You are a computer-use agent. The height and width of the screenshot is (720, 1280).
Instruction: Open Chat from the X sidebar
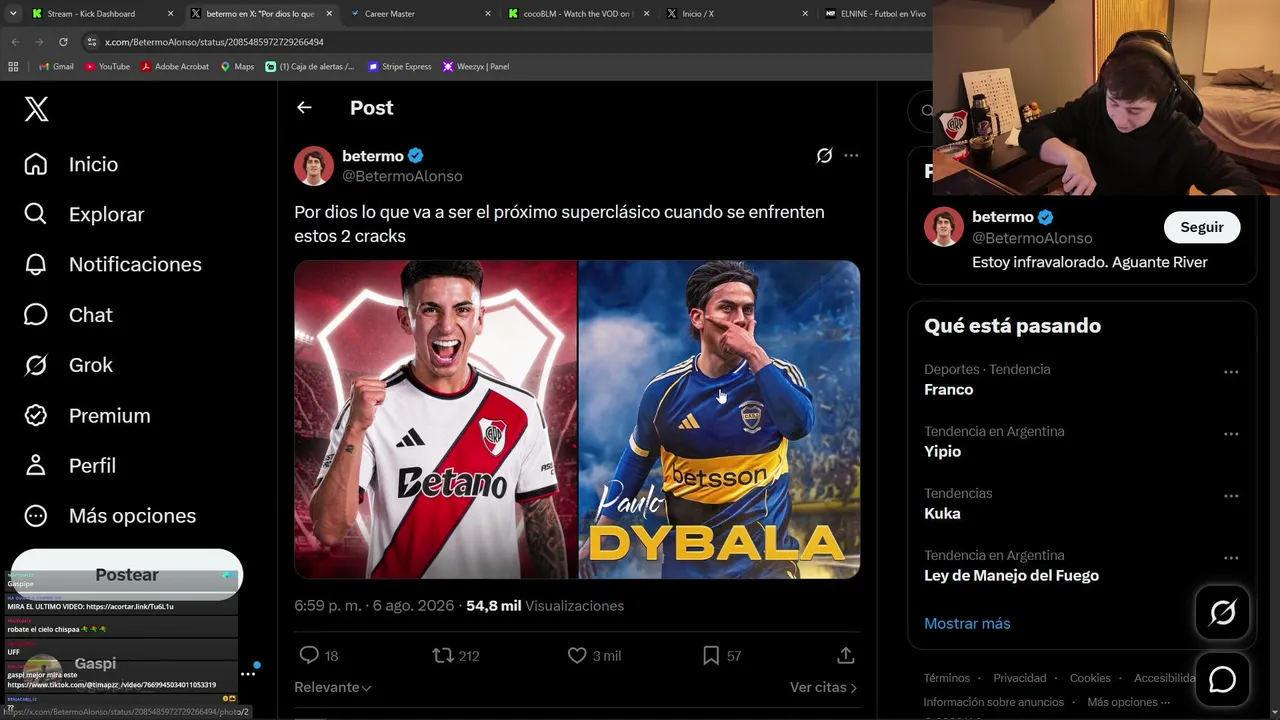(x=68, y=315)
